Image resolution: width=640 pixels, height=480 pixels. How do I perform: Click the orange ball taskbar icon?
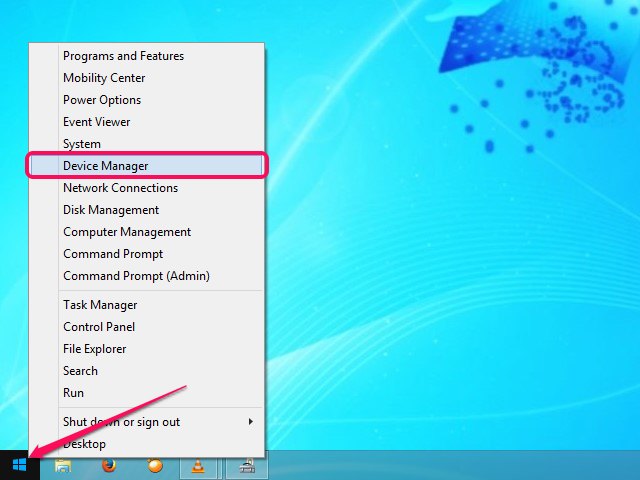[x=154, y=466]
